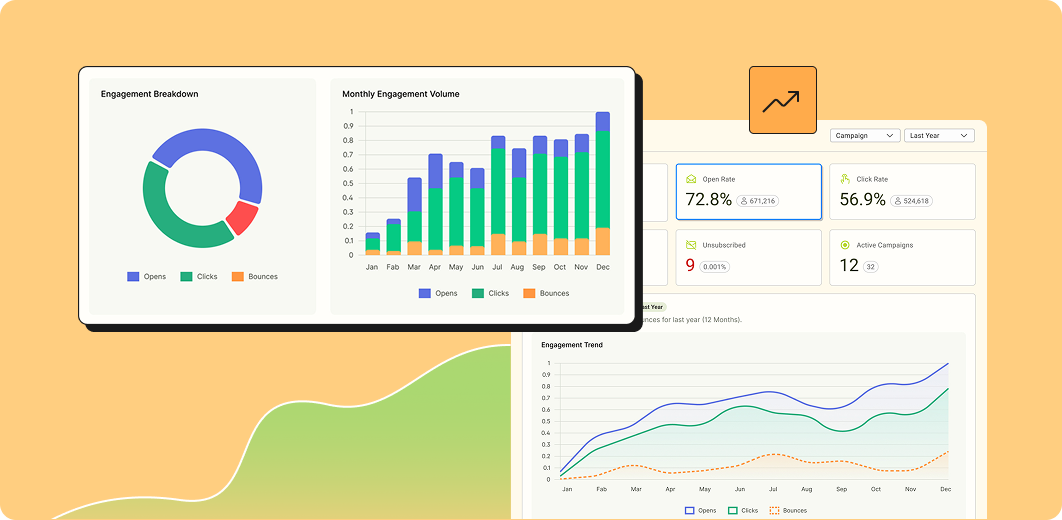
Task: Toggle Clicks series in Engagement Trend legend
Action: point(743,510)
